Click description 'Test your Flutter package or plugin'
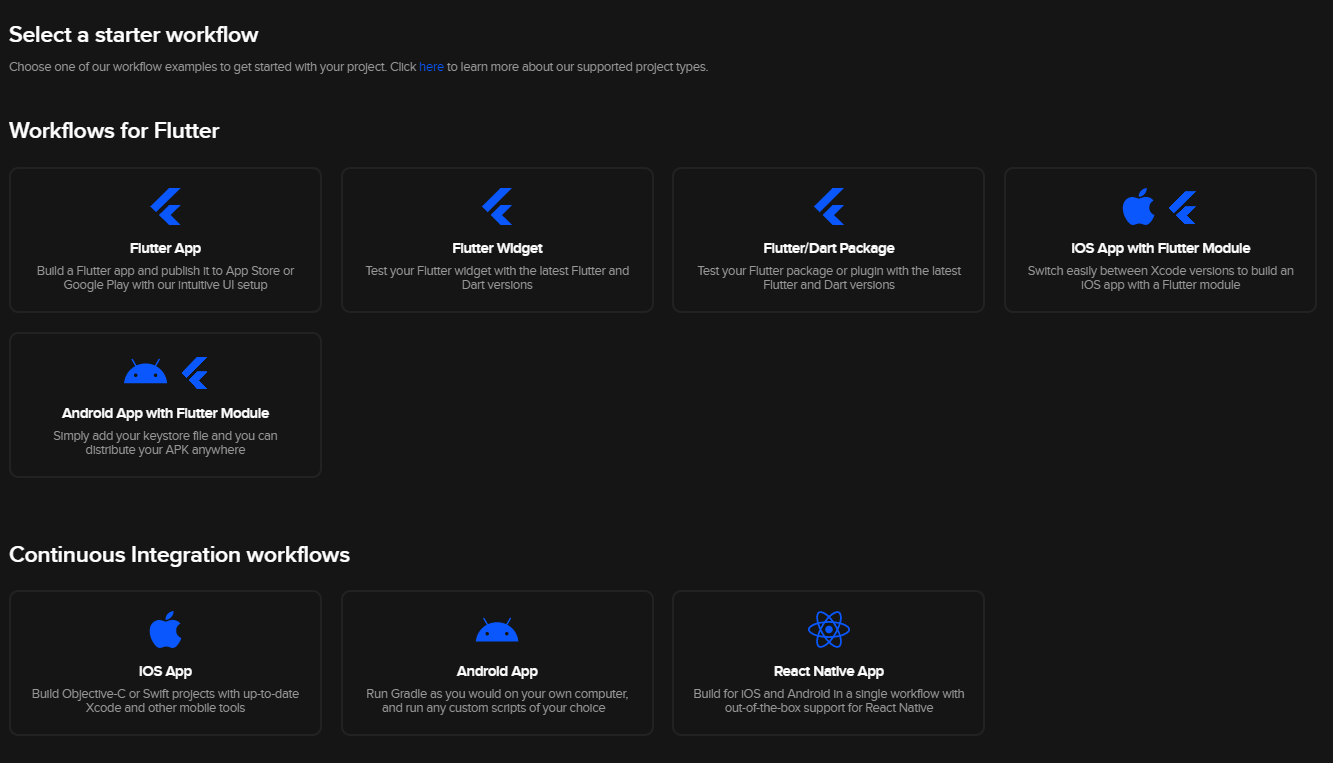The image size is (1333, 763). coord(829,278)
